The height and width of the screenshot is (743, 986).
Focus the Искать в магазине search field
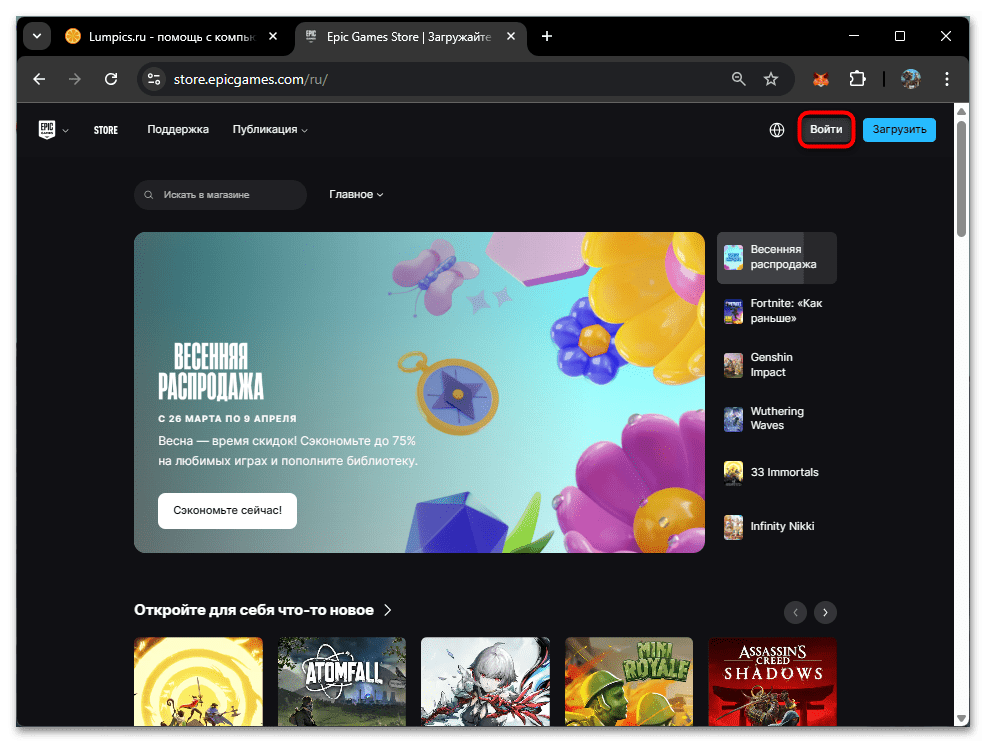click(x=220, y=195)
